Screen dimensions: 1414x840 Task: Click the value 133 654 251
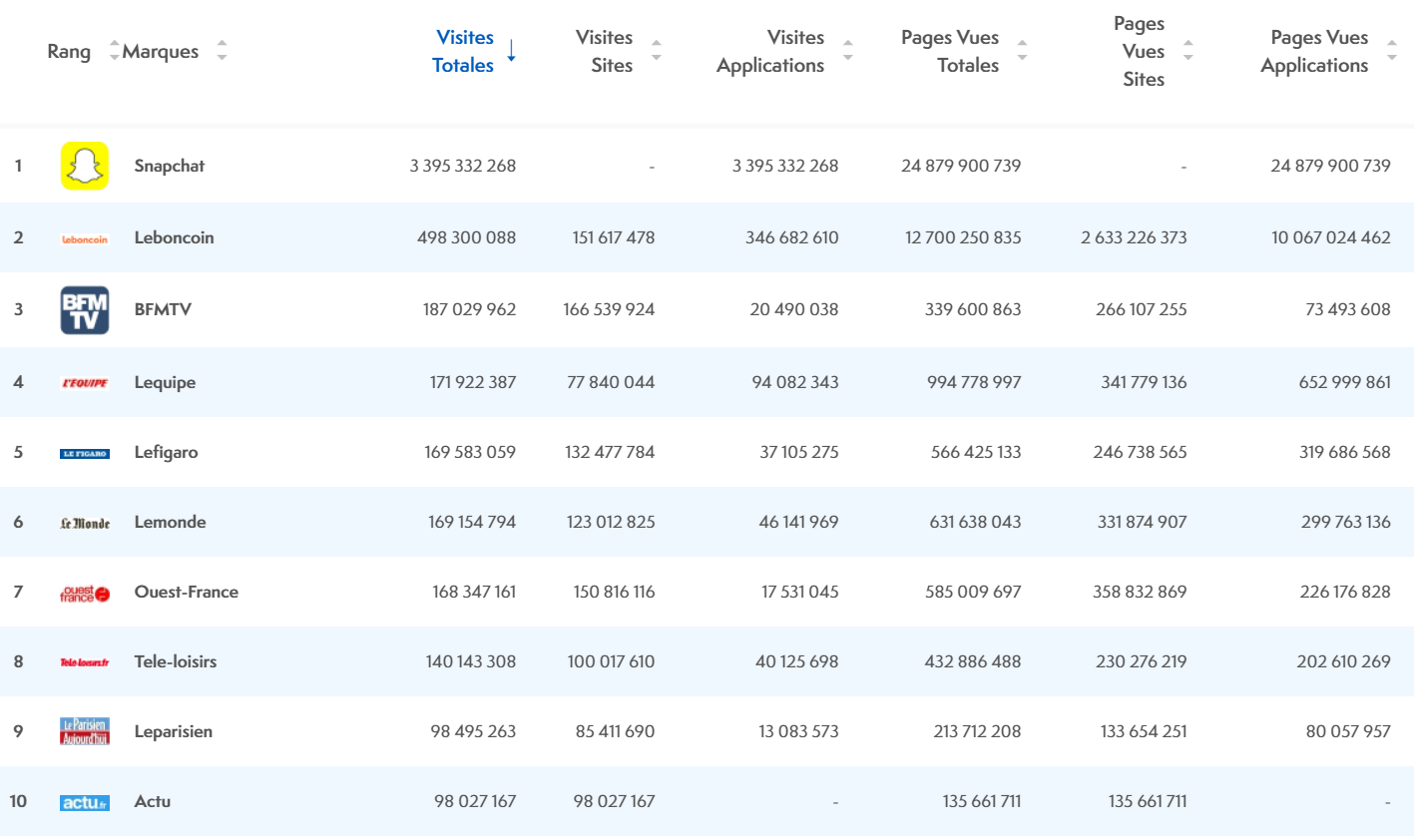tap(1145, 731)
